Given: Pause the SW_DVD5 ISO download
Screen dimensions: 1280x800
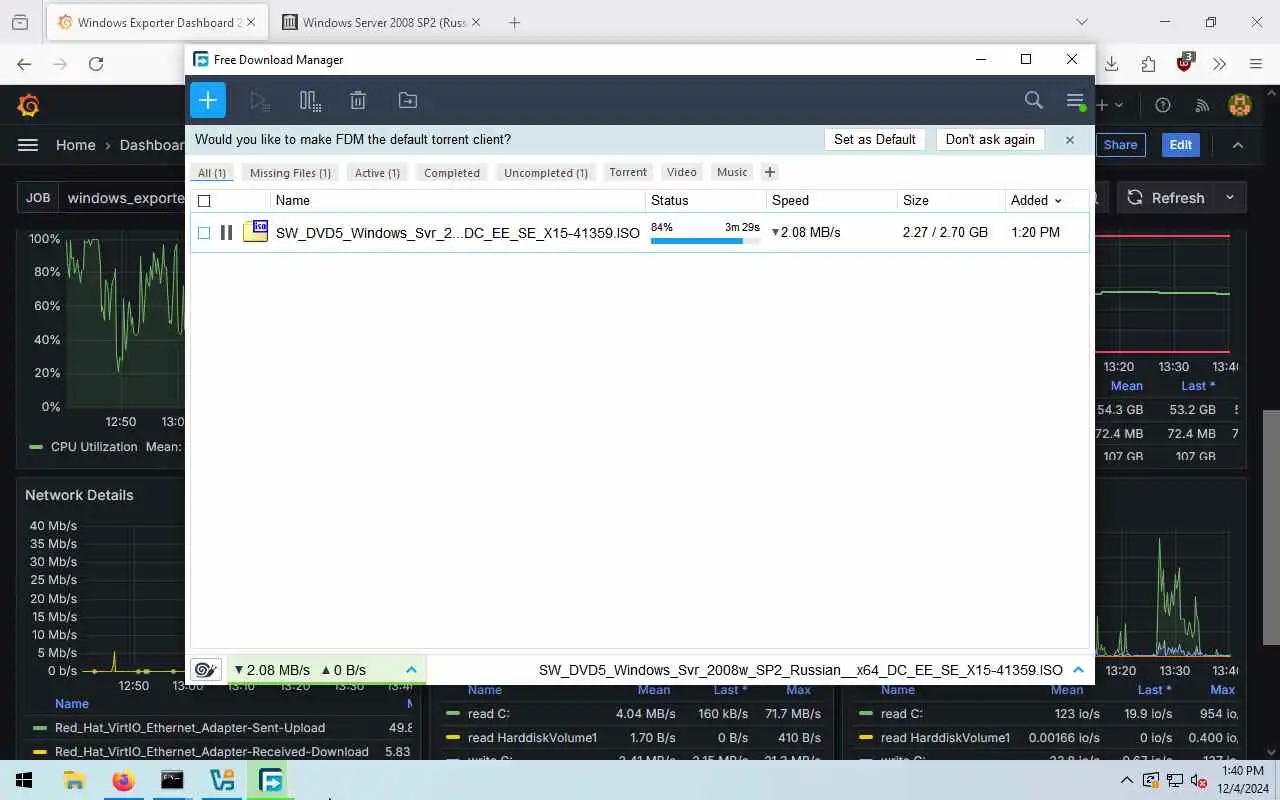Looking at the screenshot, I should 226,232.
